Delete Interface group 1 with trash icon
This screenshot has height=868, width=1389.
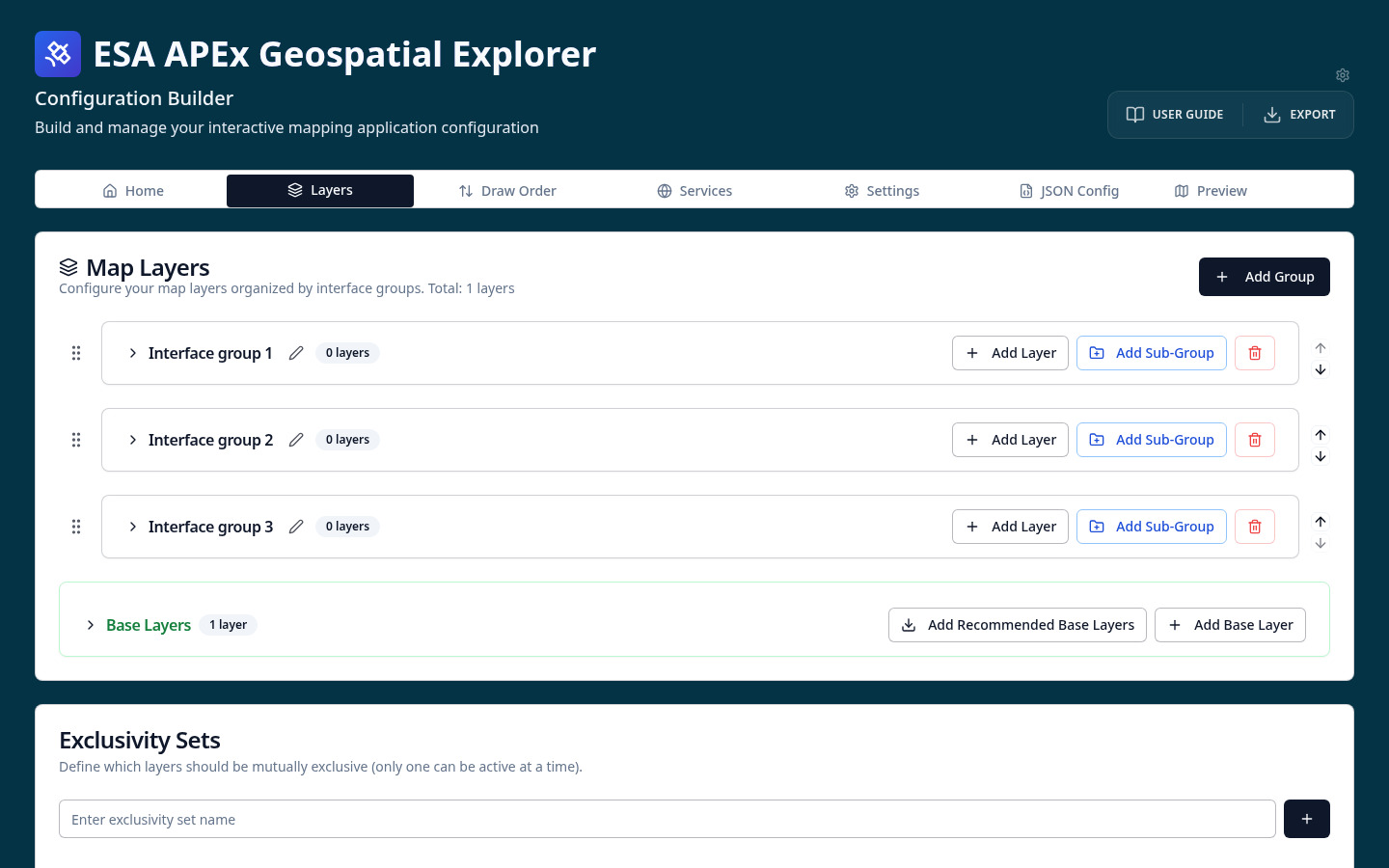(x=1255, y=353)
